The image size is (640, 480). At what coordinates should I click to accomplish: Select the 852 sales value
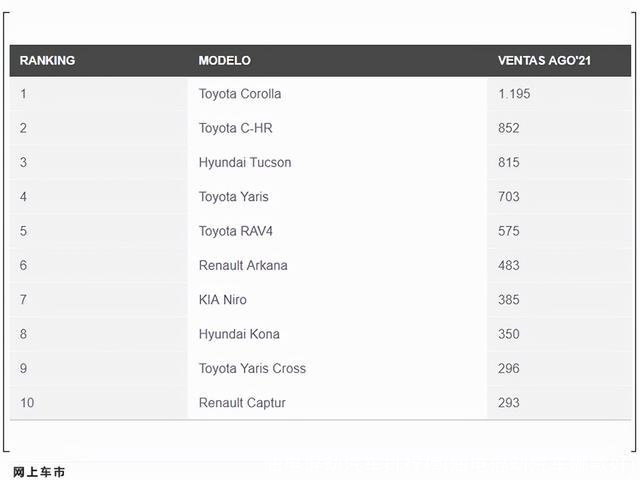coord(509,128)
